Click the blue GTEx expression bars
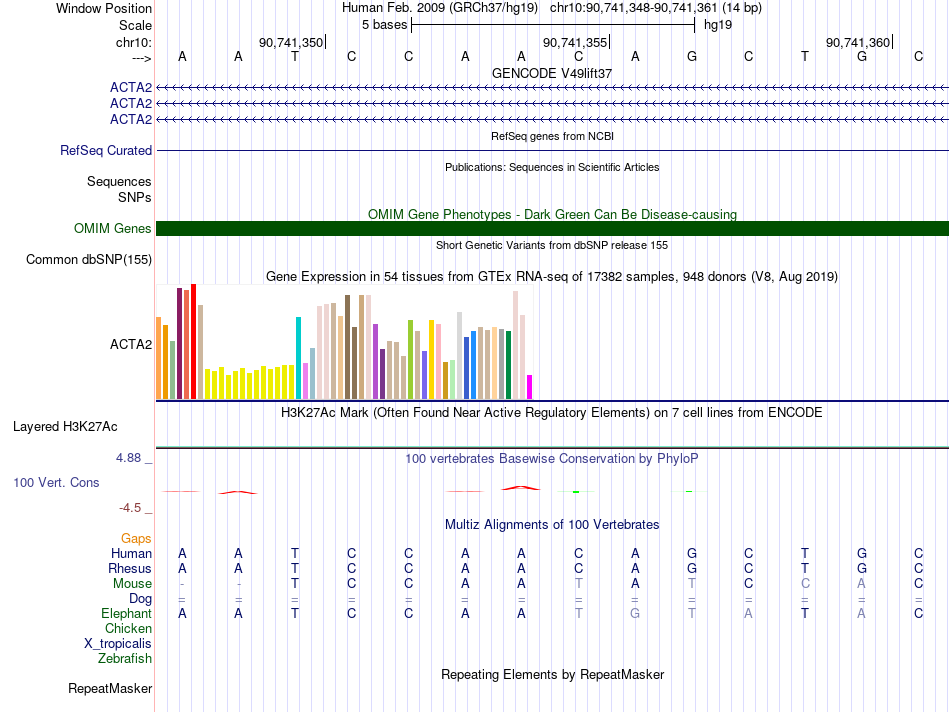This screenshot has width=950, height=712. point(470,365)
